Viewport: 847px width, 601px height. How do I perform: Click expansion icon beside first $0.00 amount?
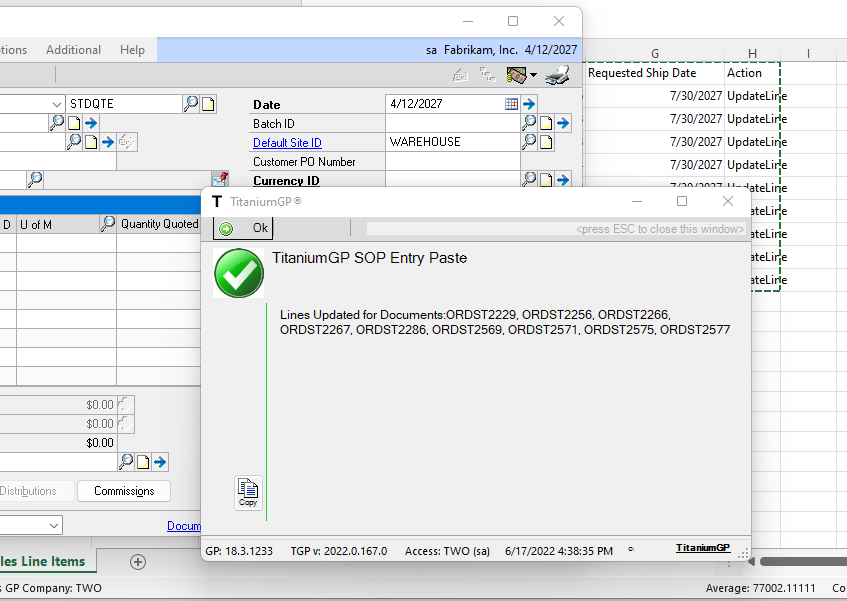(126, 404)
